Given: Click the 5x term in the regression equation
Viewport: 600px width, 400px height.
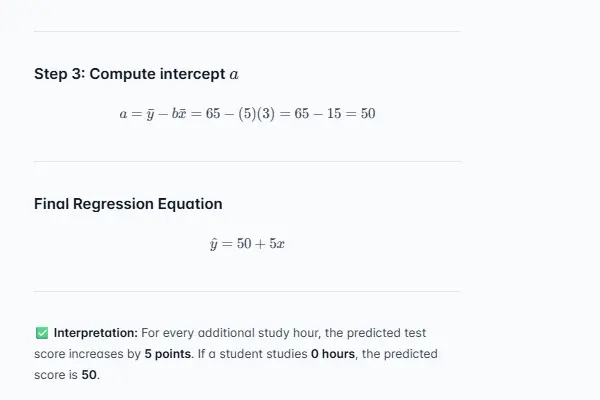Looking at the screenshot, I should (x=279, y=244).
